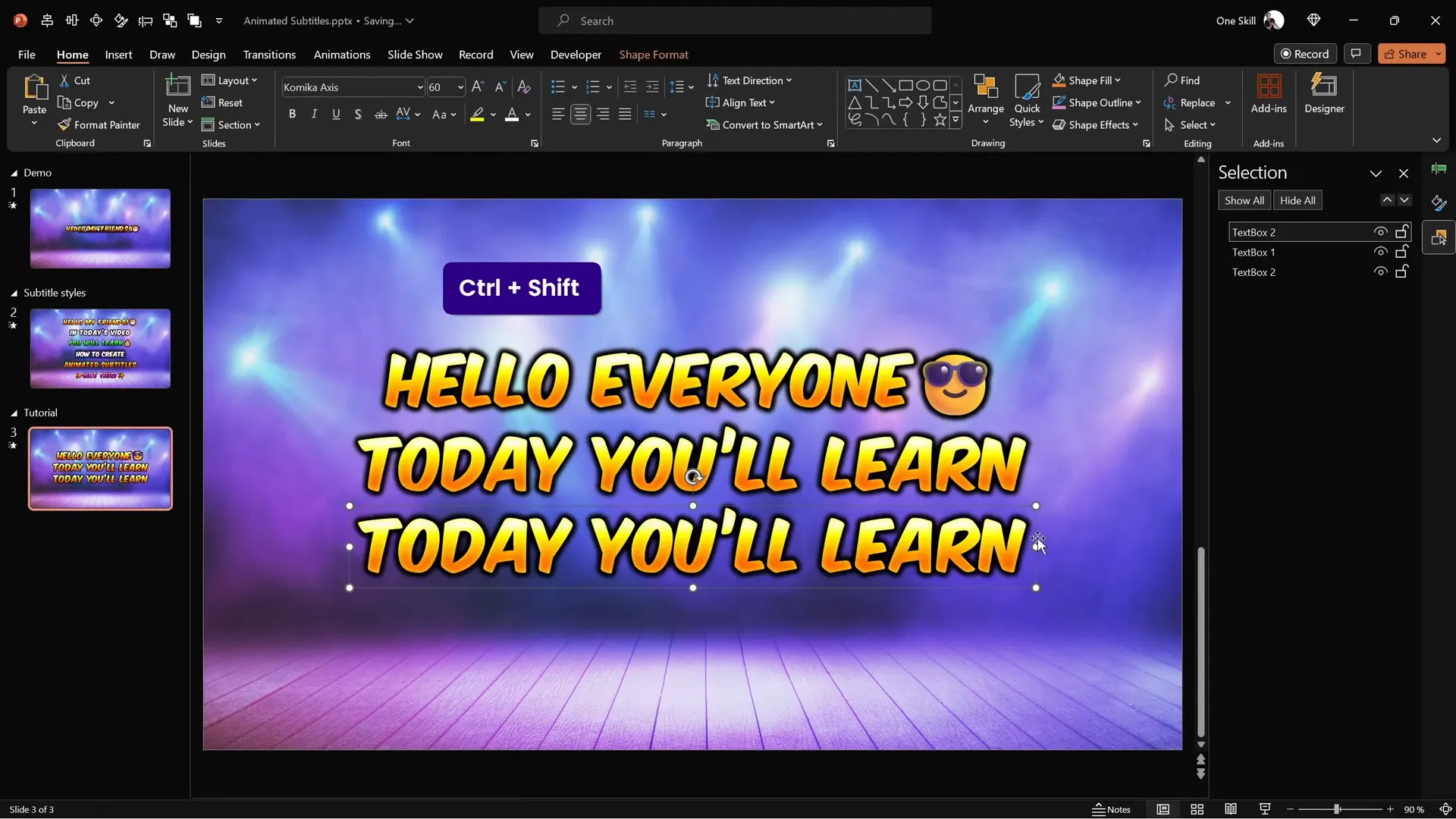
Task: Toggle text shadow formatting
Action: pos(358,114)
